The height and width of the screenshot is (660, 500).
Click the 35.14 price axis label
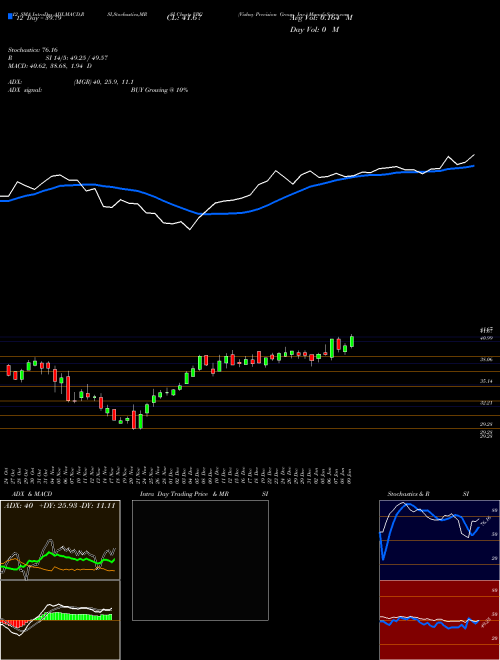point(486,381)
